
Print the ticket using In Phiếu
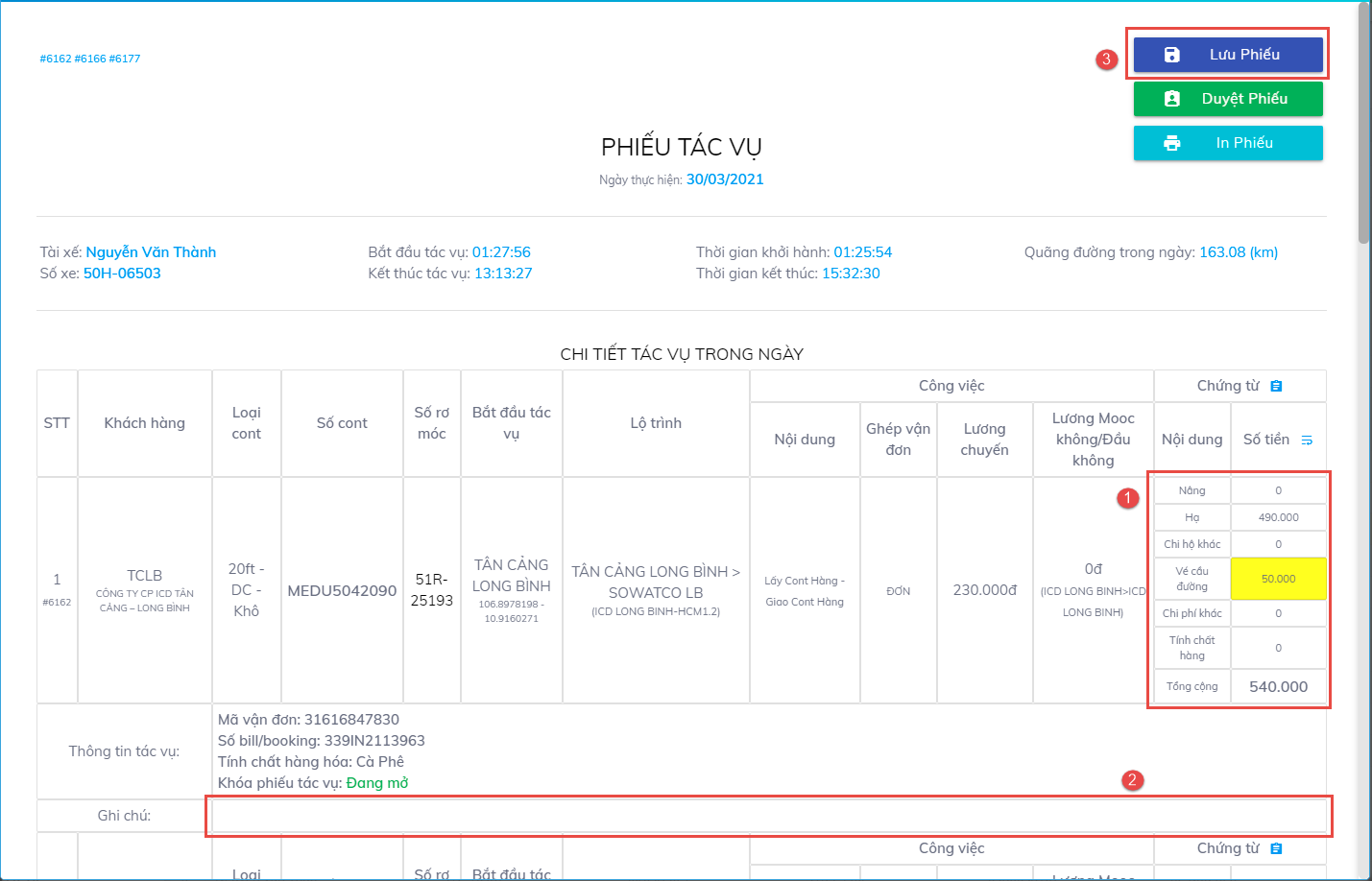[1228, 143]
